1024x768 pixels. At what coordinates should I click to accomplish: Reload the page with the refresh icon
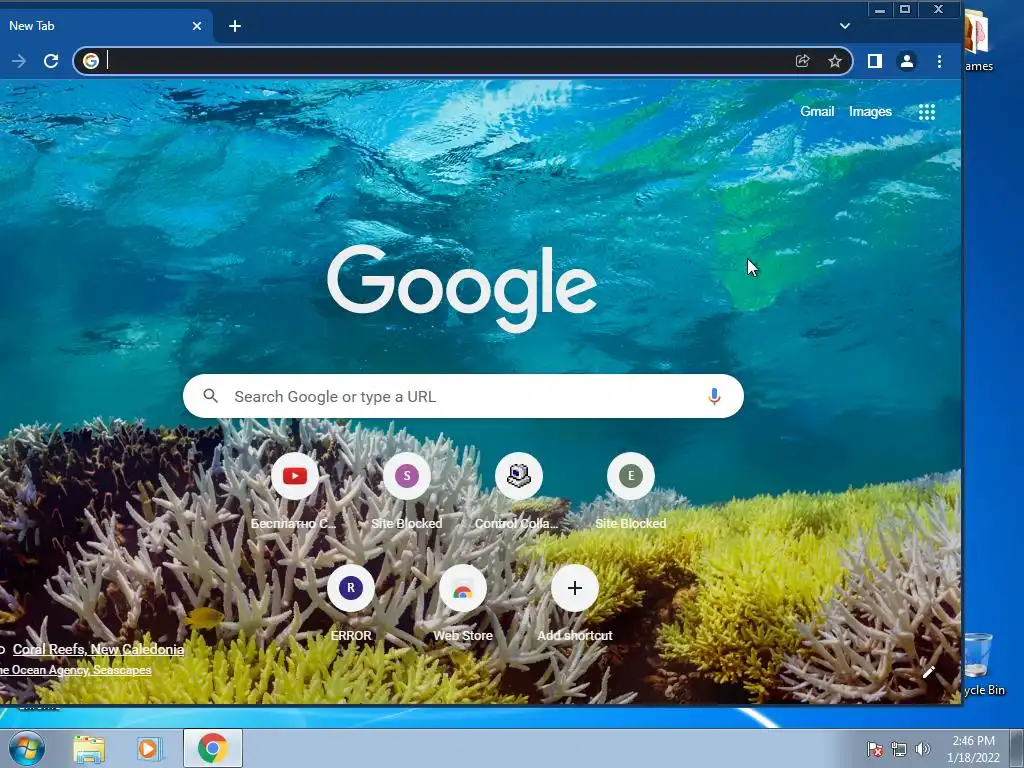coord(51,61)
